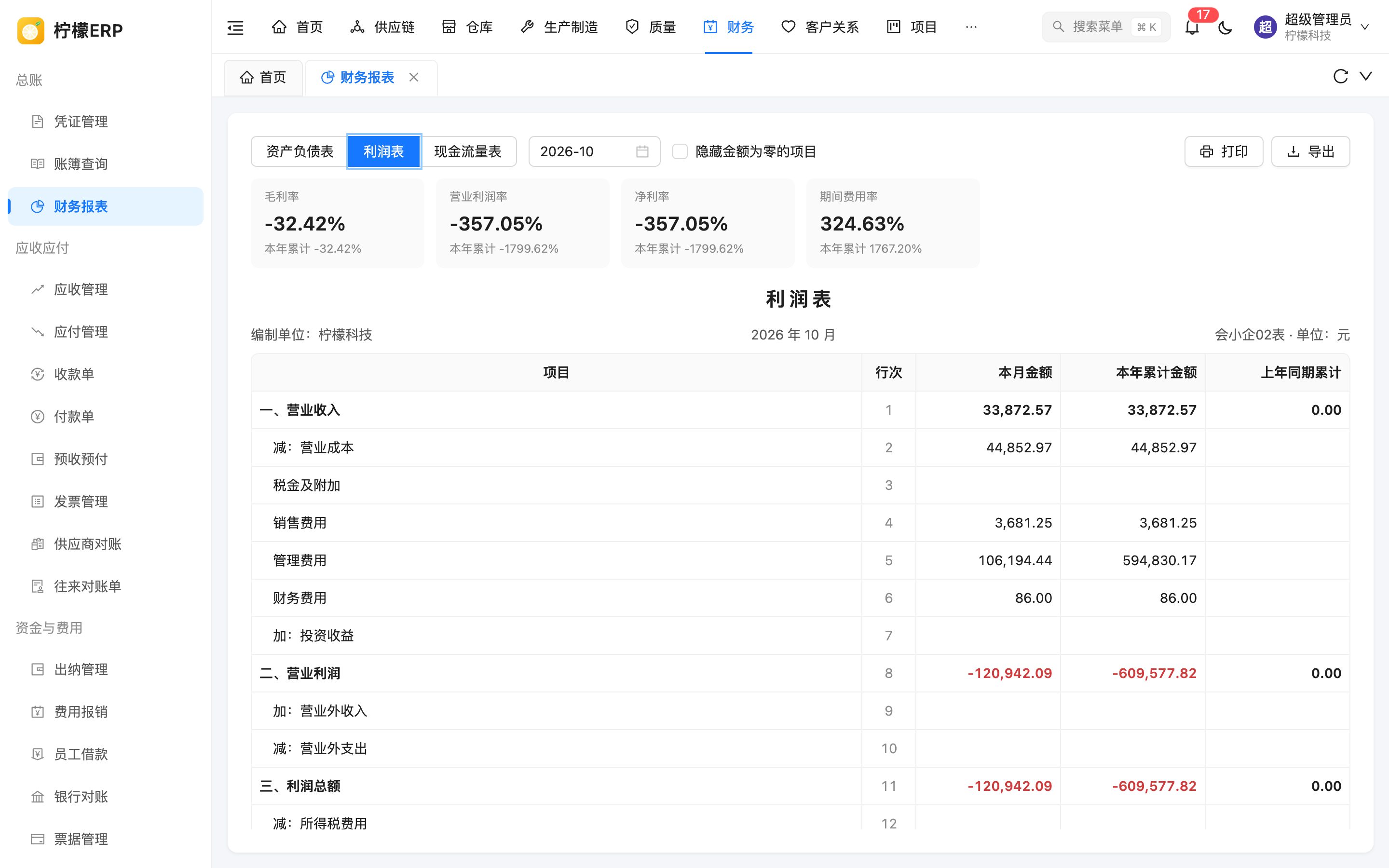Click 财务费用 row label
This screenshot has height=868, width=1389.
pyautogui.click(x=300, y=598)
